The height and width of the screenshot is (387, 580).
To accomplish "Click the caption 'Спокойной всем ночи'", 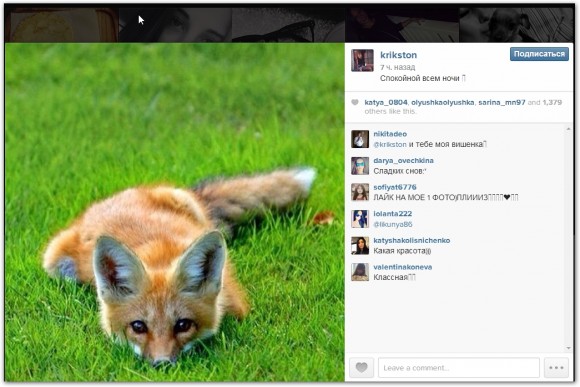I will pyautogui.click(x=419, y=78).
